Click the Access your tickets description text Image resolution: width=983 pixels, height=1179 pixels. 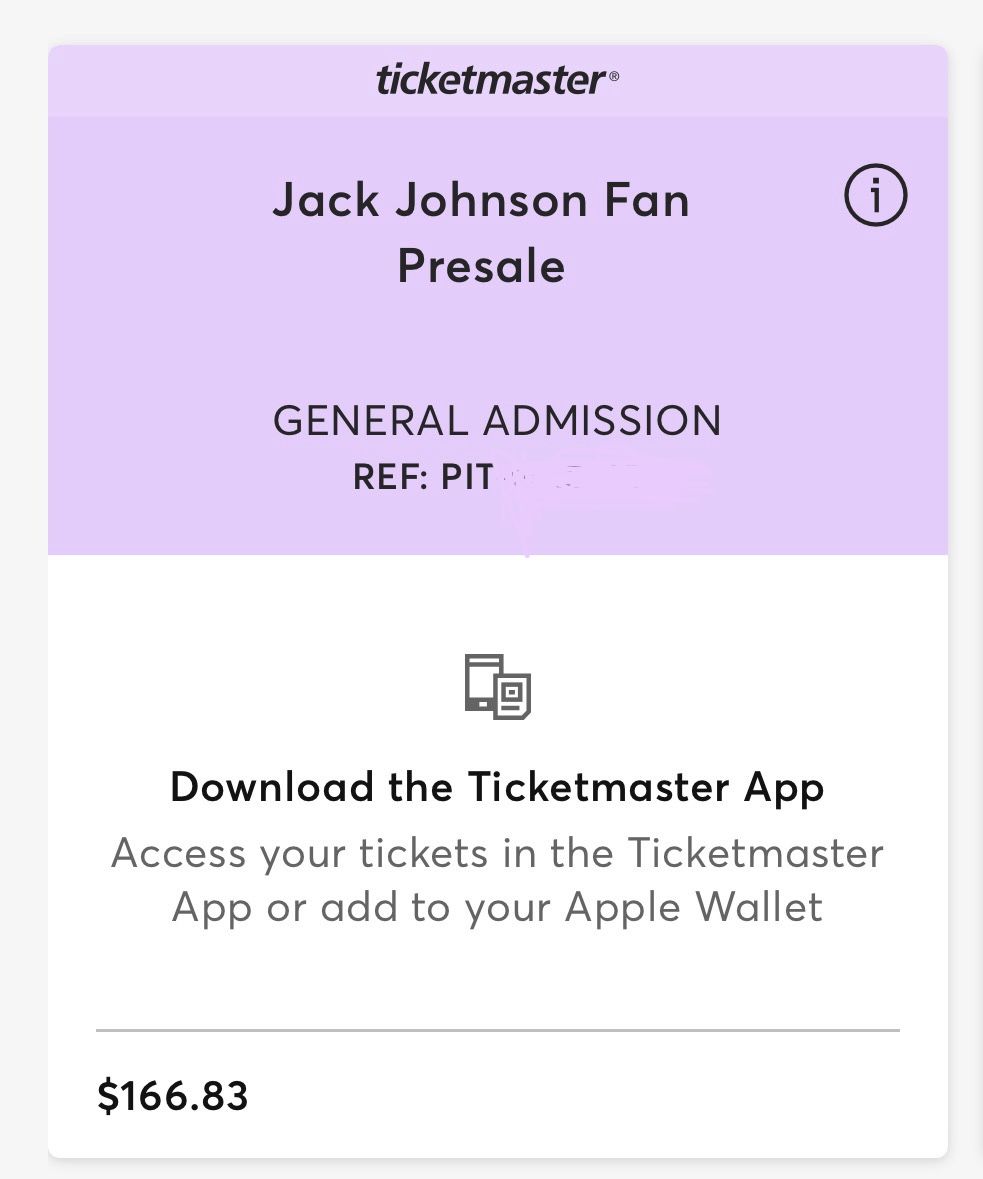pyautogui.click(x=497, y=880)
